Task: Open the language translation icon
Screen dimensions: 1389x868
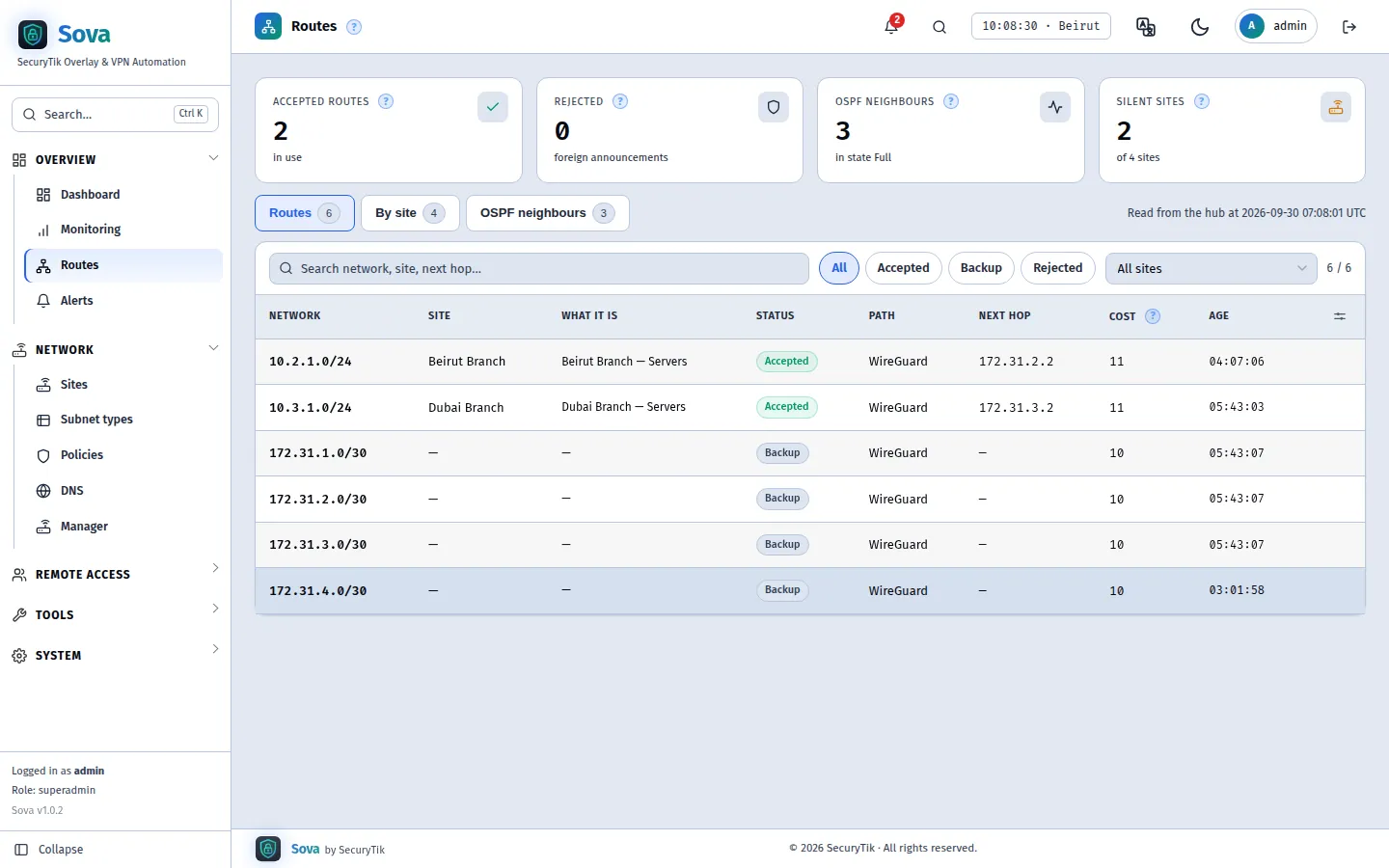Action: (x=1146, y=27)
